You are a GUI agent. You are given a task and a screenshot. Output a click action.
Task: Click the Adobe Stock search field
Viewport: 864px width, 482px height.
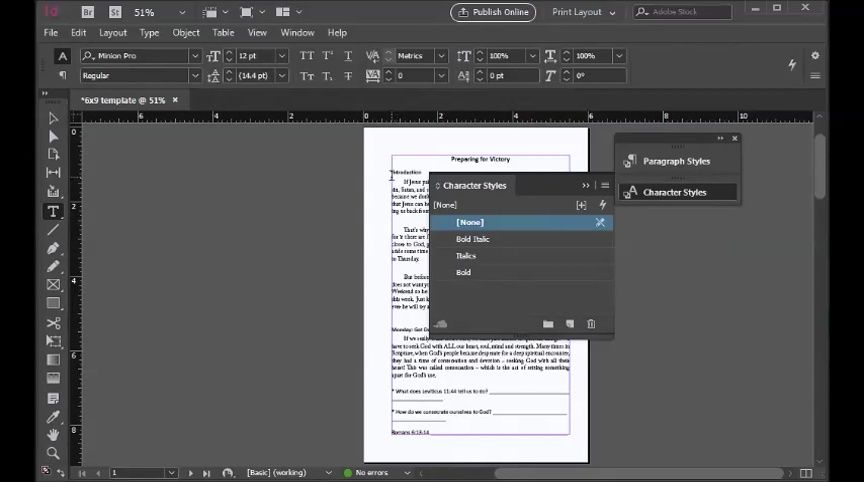(682, 12)
